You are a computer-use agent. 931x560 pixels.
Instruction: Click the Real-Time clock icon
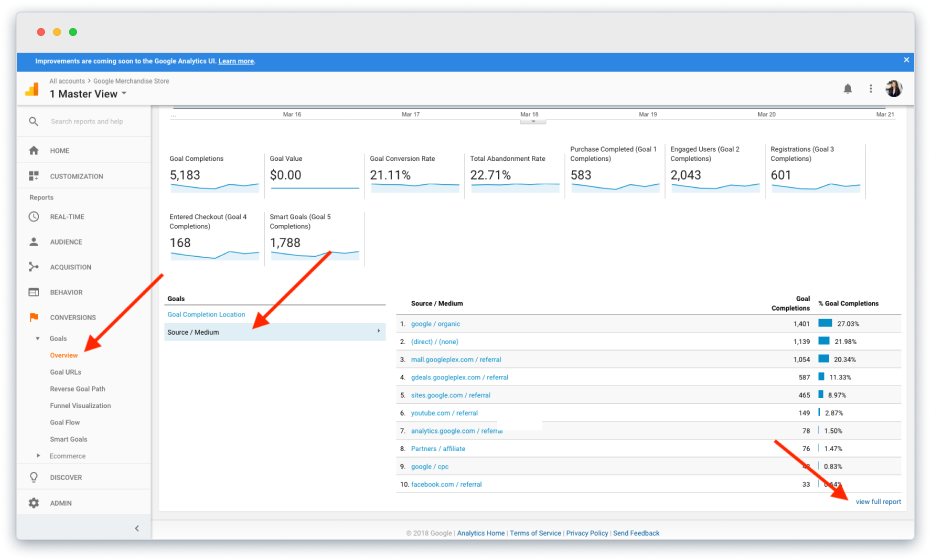pos(34,217)
